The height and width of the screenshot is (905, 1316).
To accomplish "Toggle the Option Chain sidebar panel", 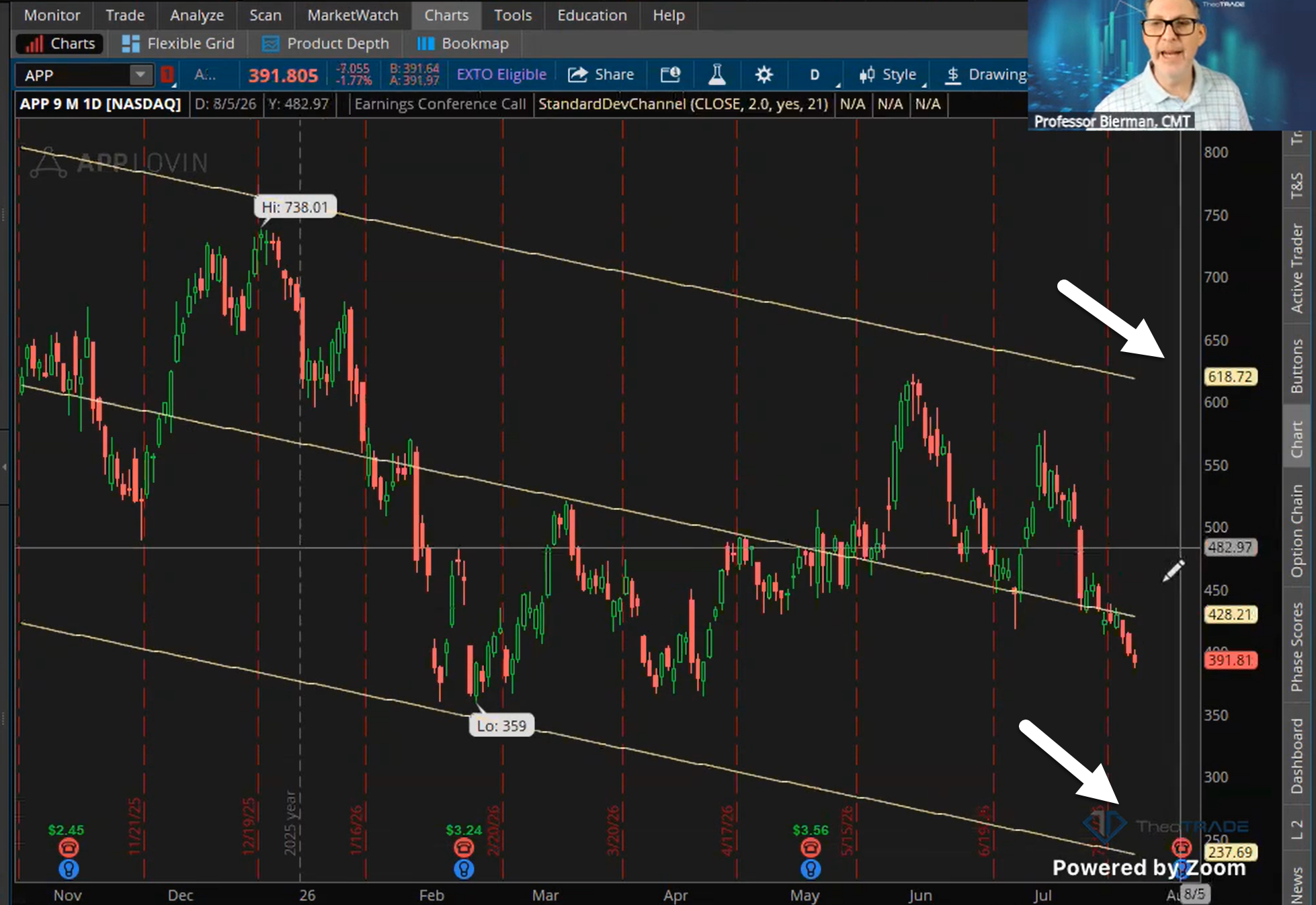I will [x=1297, y=531].
